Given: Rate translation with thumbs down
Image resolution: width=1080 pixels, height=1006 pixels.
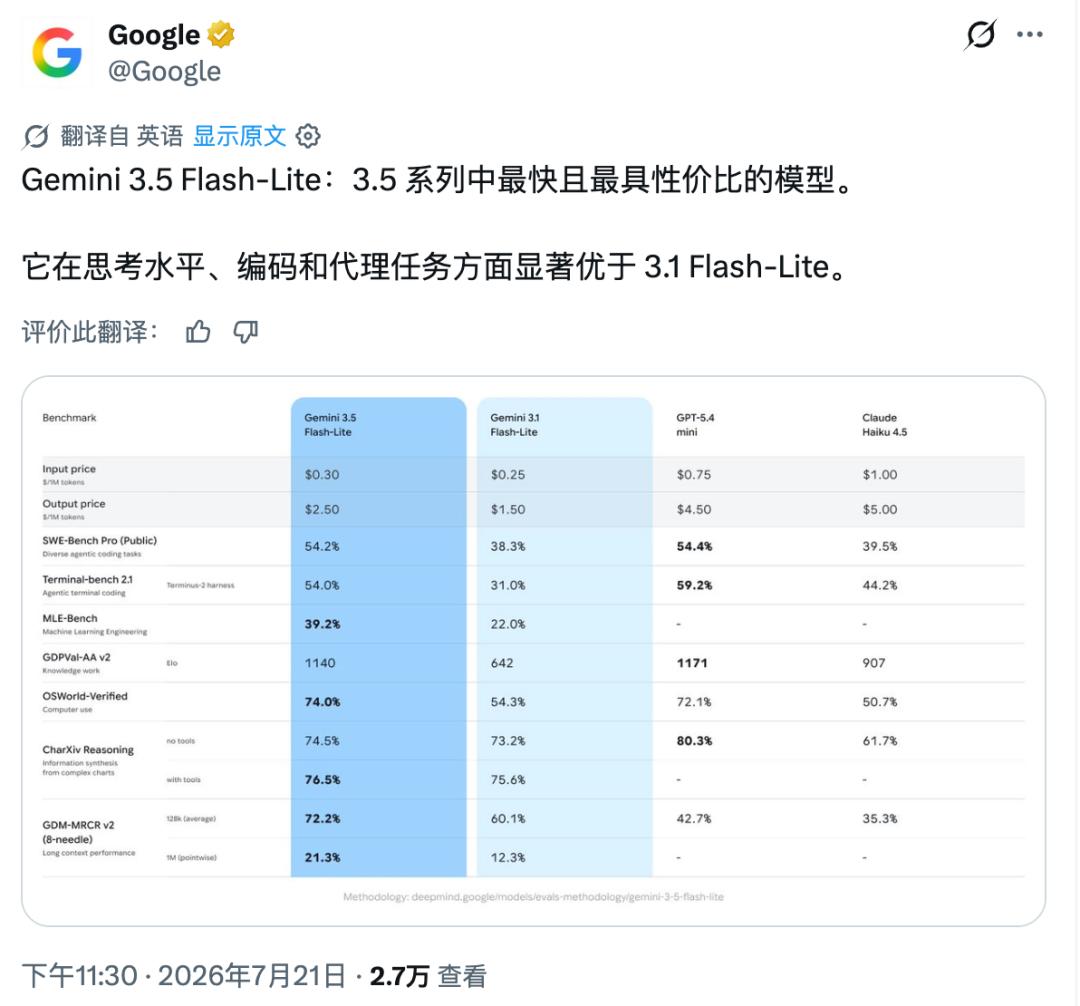Looking at the screenshot, I should pos(245,332).
